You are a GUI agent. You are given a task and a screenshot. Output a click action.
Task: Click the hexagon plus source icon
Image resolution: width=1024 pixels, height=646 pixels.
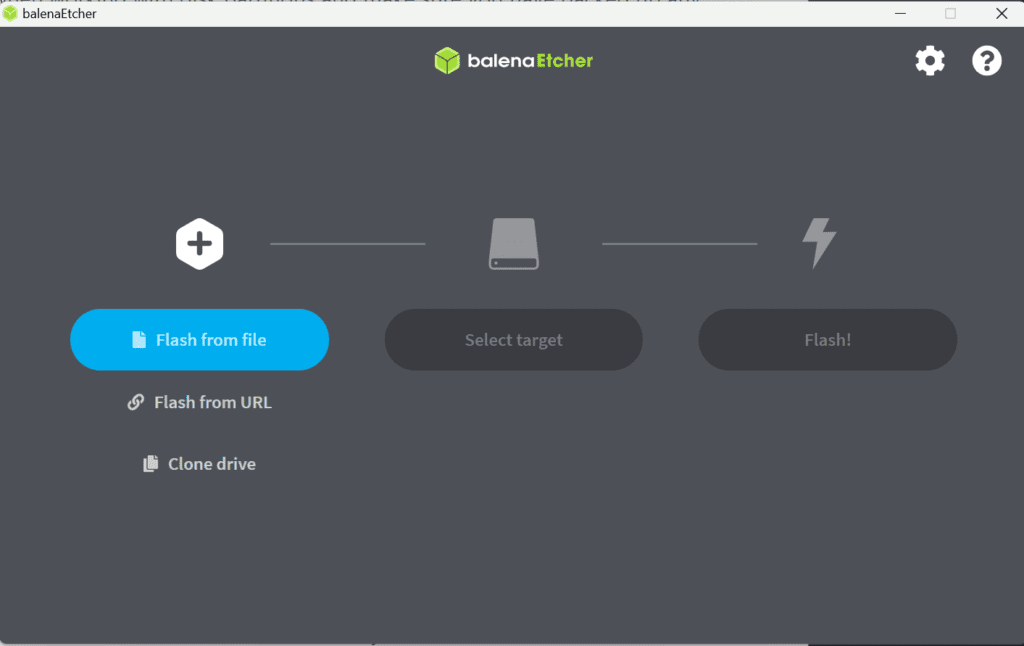(x=200, y=243)
